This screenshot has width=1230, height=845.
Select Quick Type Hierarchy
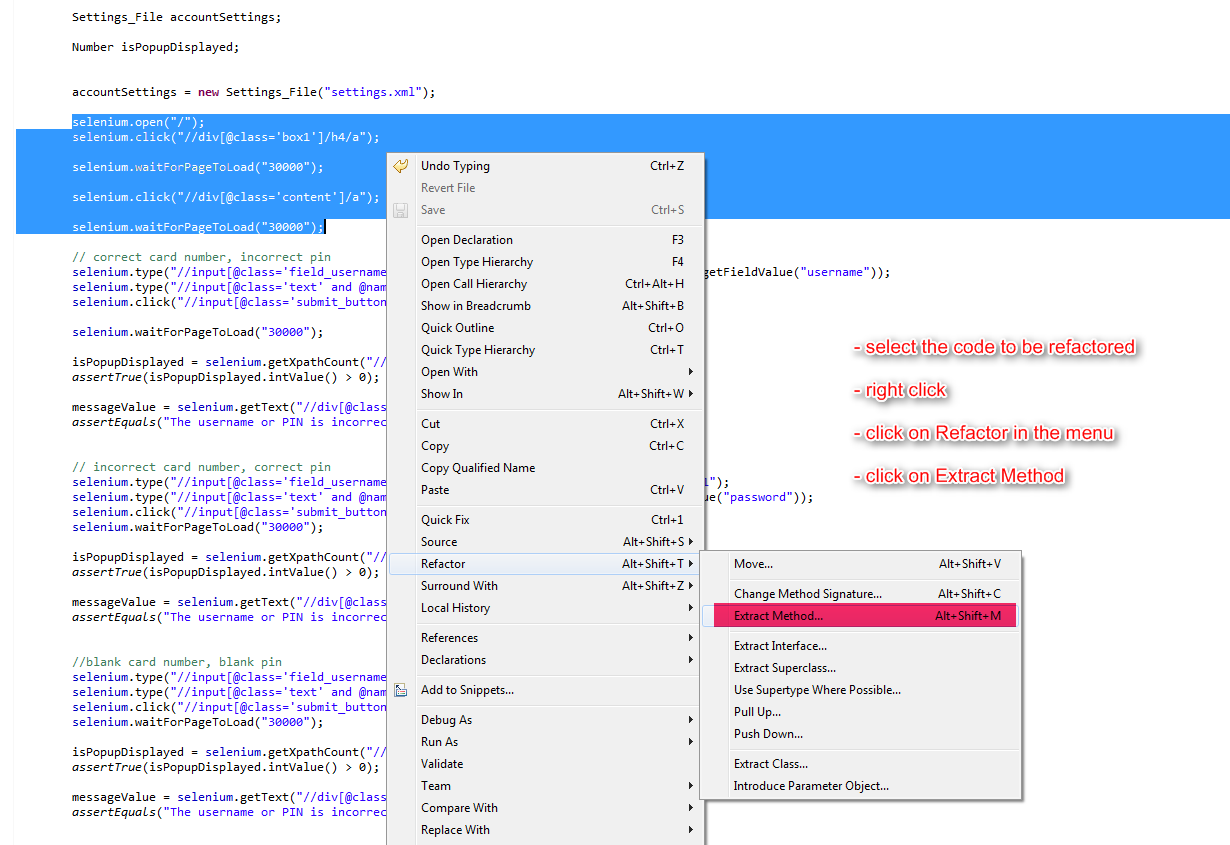(546, 350)
